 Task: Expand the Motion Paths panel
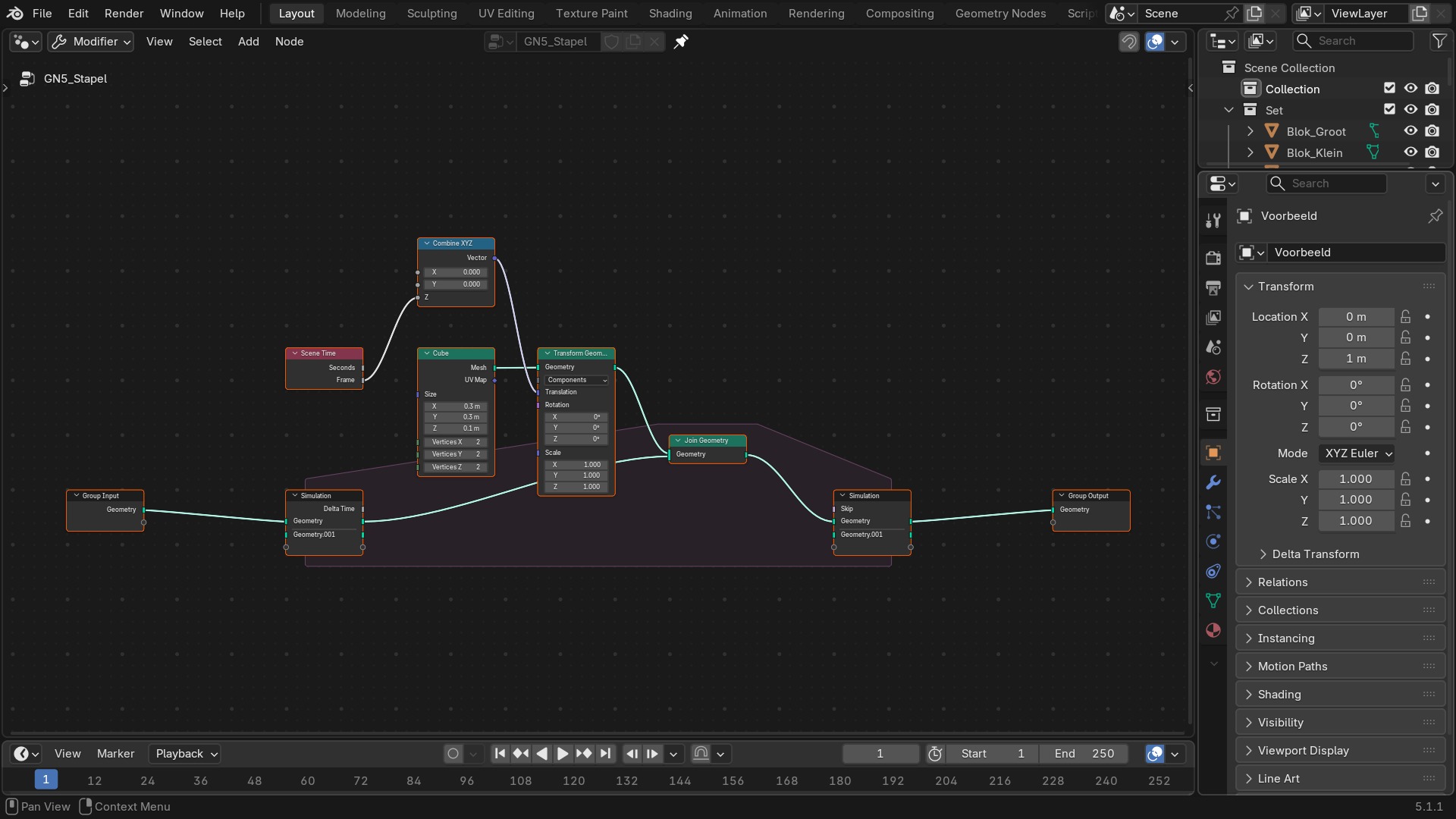pos(1340,667)
